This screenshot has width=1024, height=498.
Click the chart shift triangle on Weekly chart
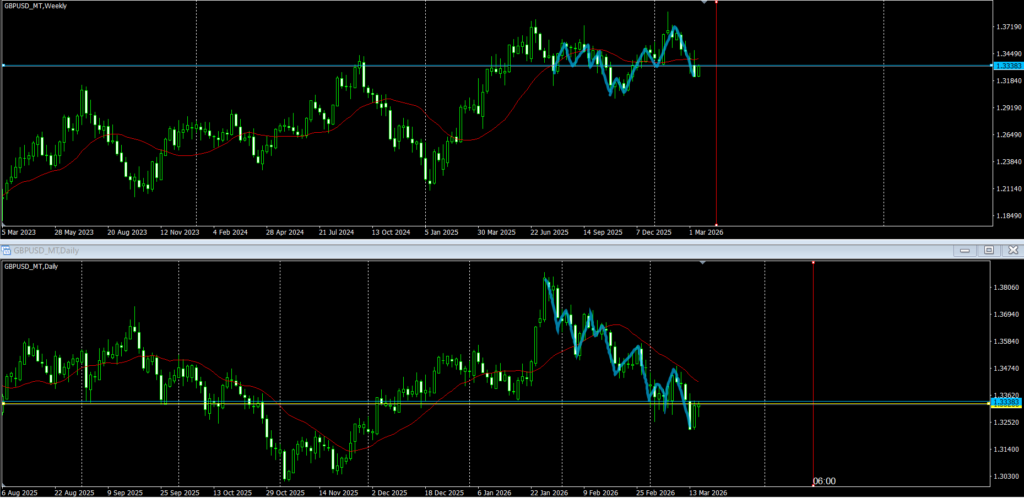705,3
